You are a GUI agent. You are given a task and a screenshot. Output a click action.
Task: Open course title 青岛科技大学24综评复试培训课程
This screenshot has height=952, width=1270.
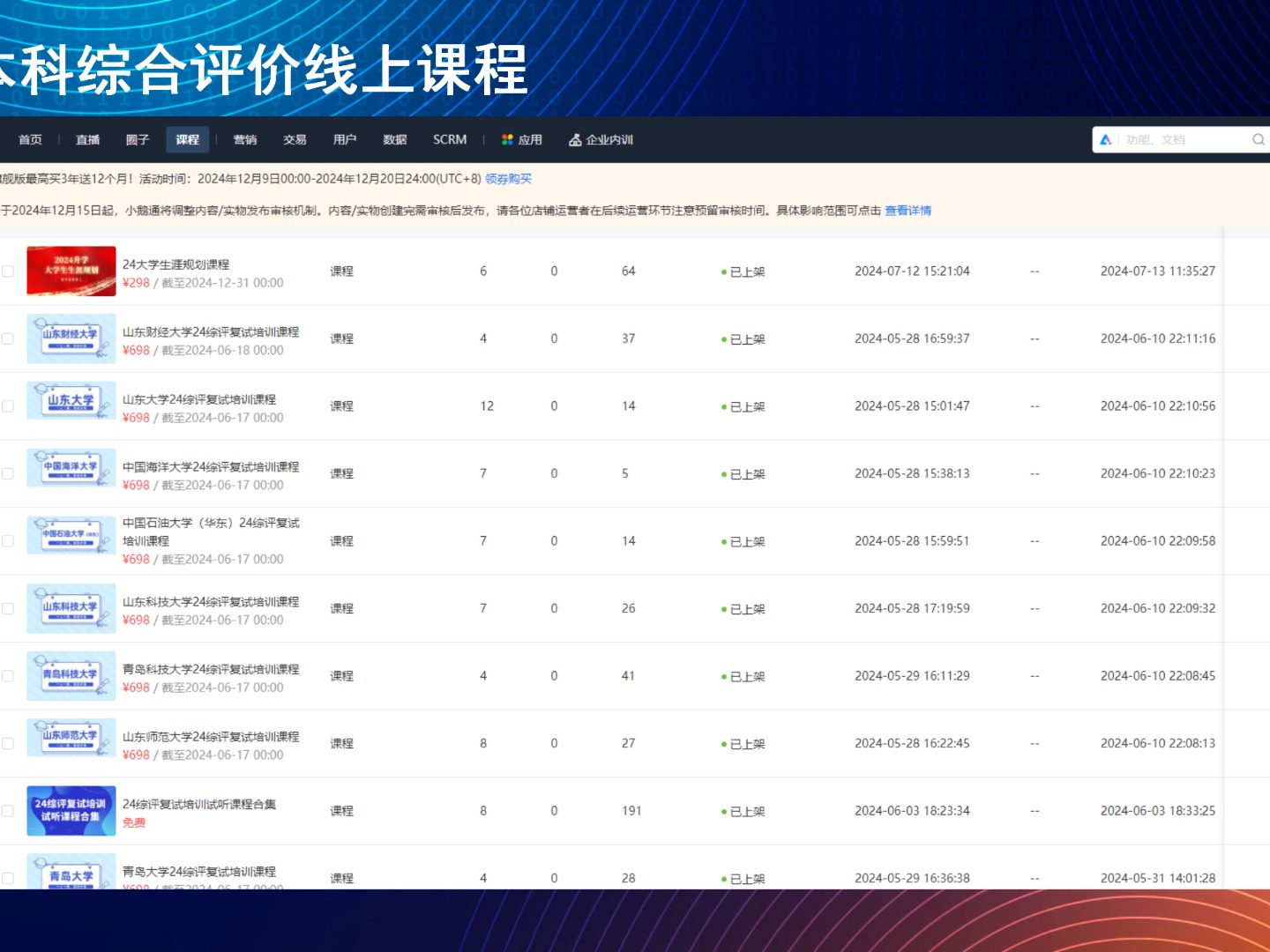click(211, 669)
